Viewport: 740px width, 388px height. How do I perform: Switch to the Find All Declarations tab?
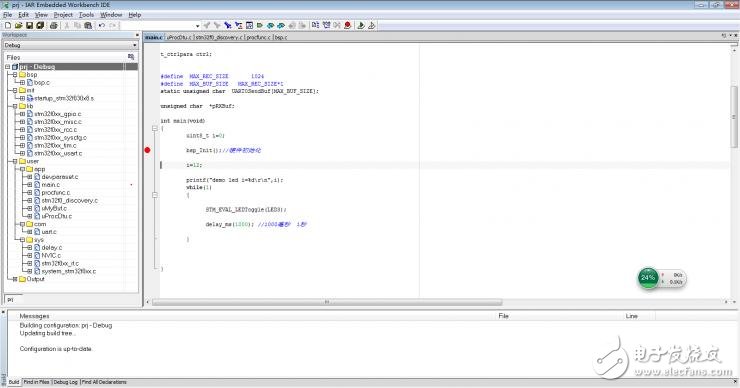[104, 382]
